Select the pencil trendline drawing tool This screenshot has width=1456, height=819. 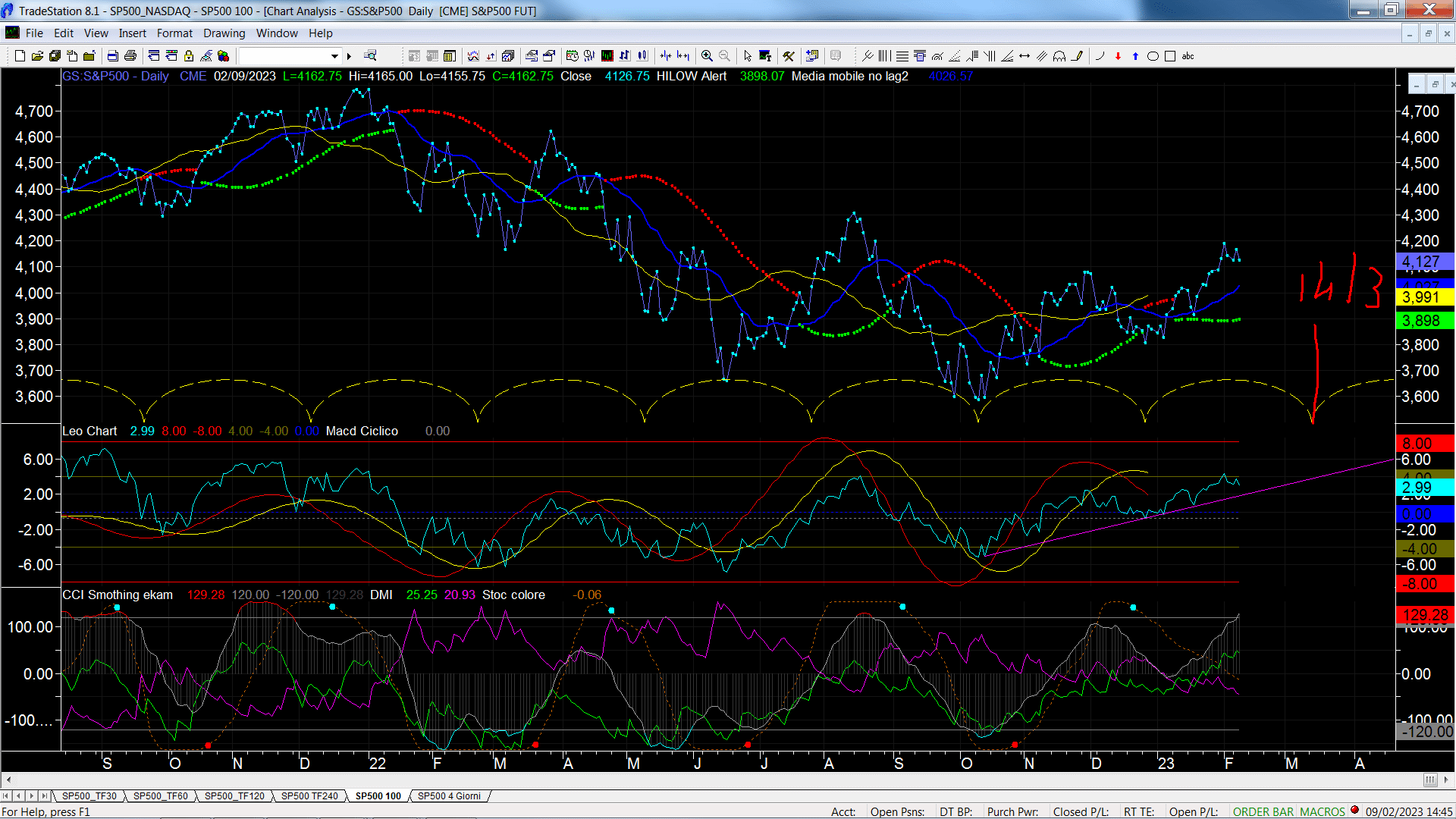(x=1077, y=56)
